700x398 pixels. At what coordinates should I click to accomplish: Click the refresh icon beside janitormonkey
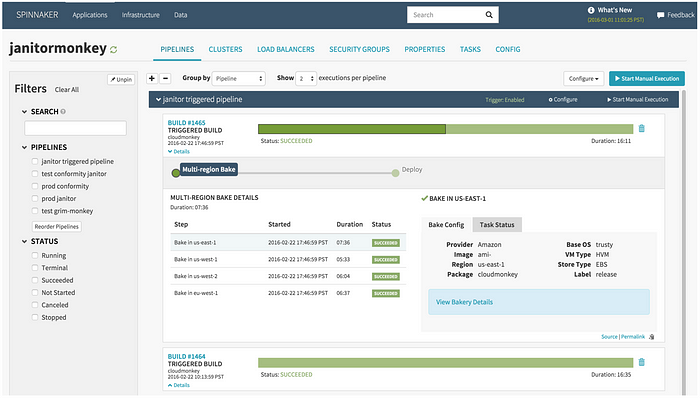point(113,50)
